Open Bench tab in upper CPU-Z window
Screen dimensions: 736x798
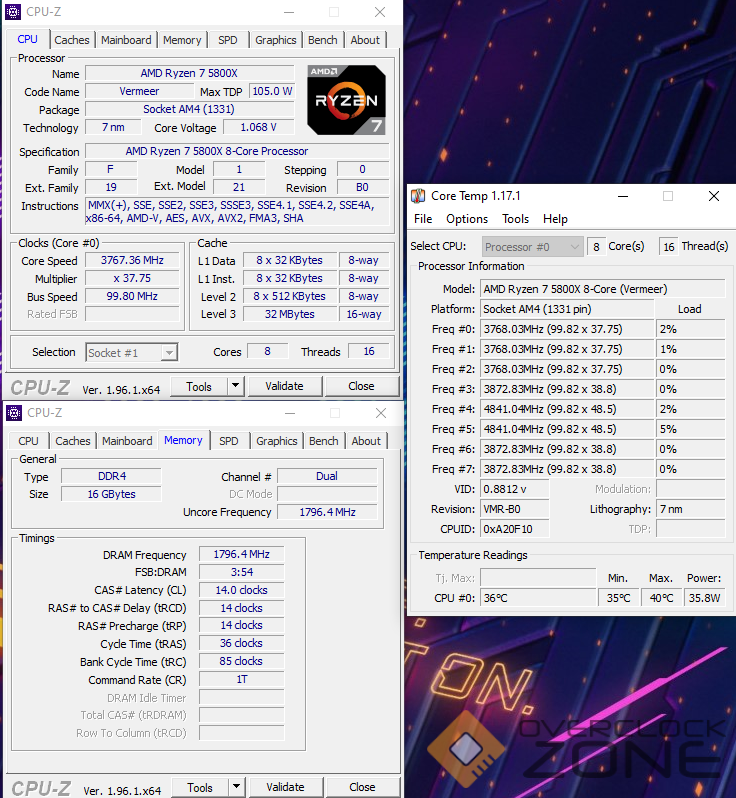pos(323,40)
